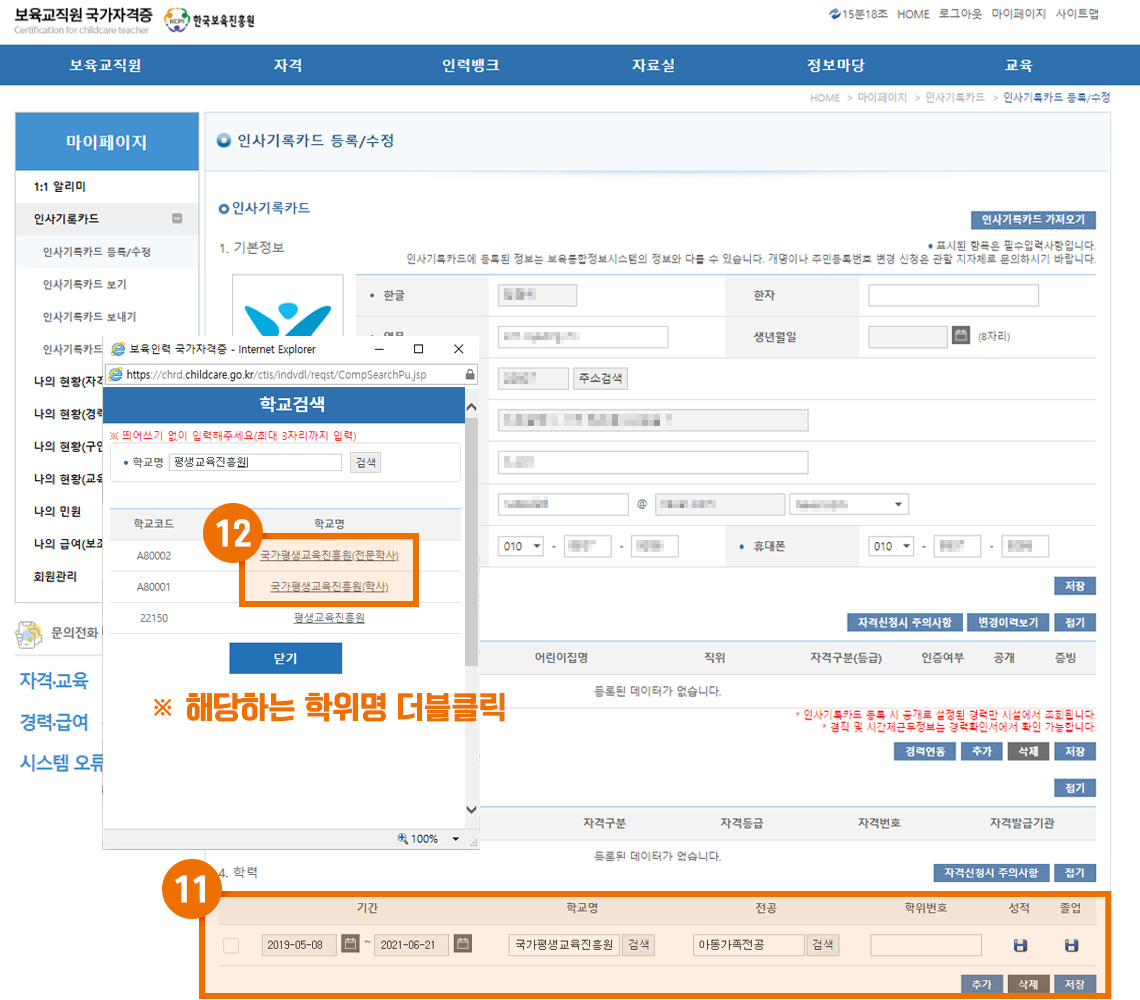Click the disk icon under 졸업 column

coord(1070,945)
